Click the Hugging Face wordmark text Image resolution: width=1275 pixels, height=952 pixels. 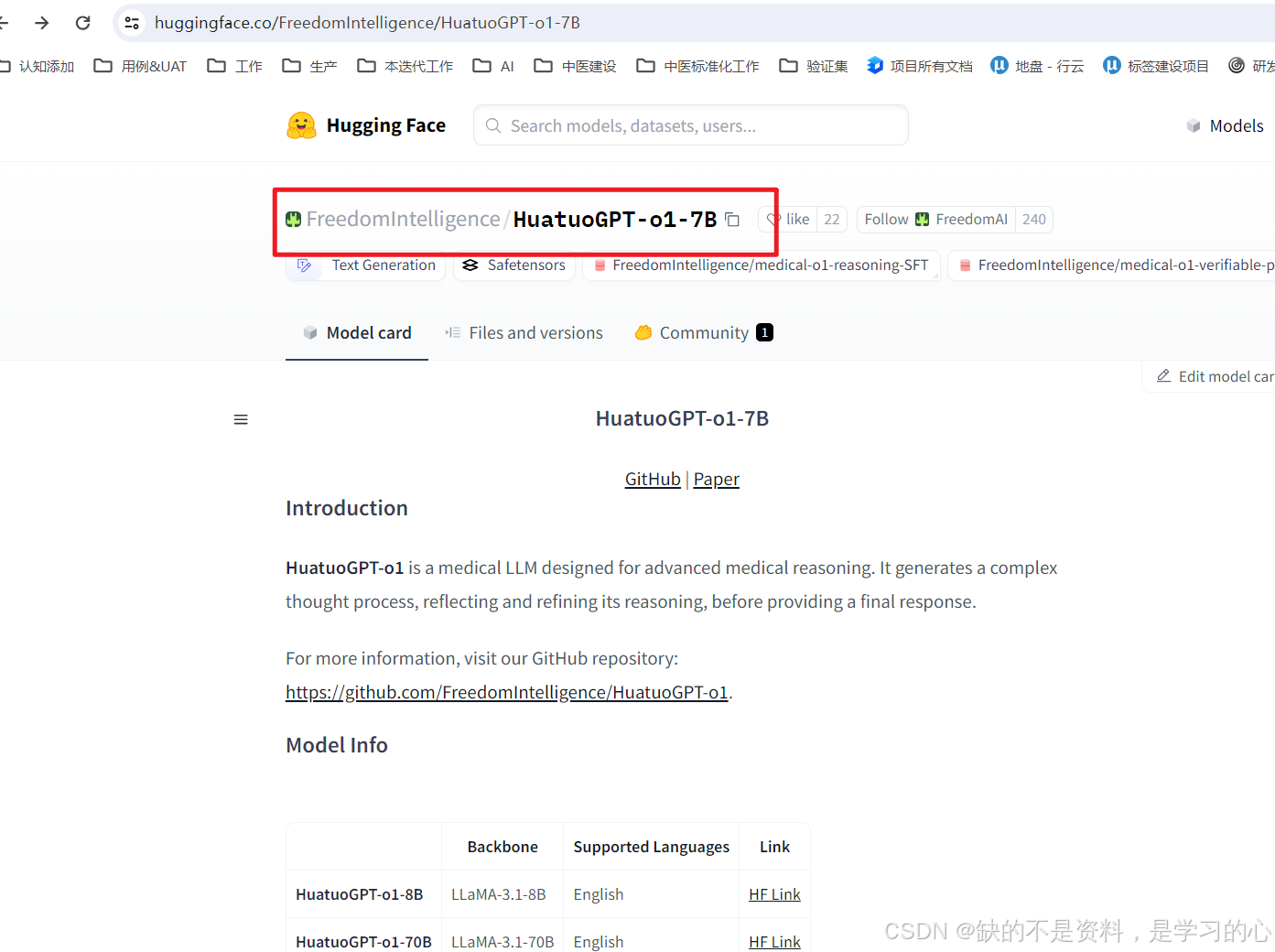(386, 125)
